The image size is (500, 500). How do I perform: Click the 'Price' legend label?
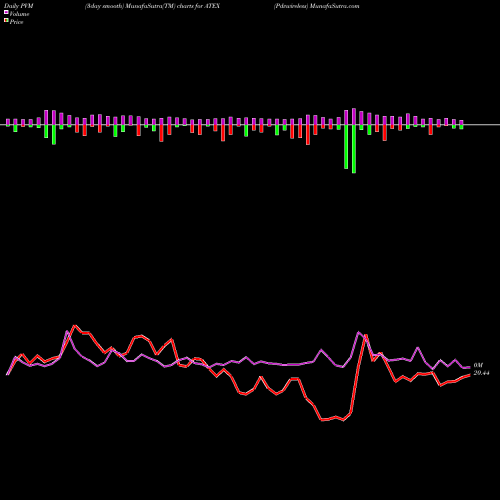[16, 22]
